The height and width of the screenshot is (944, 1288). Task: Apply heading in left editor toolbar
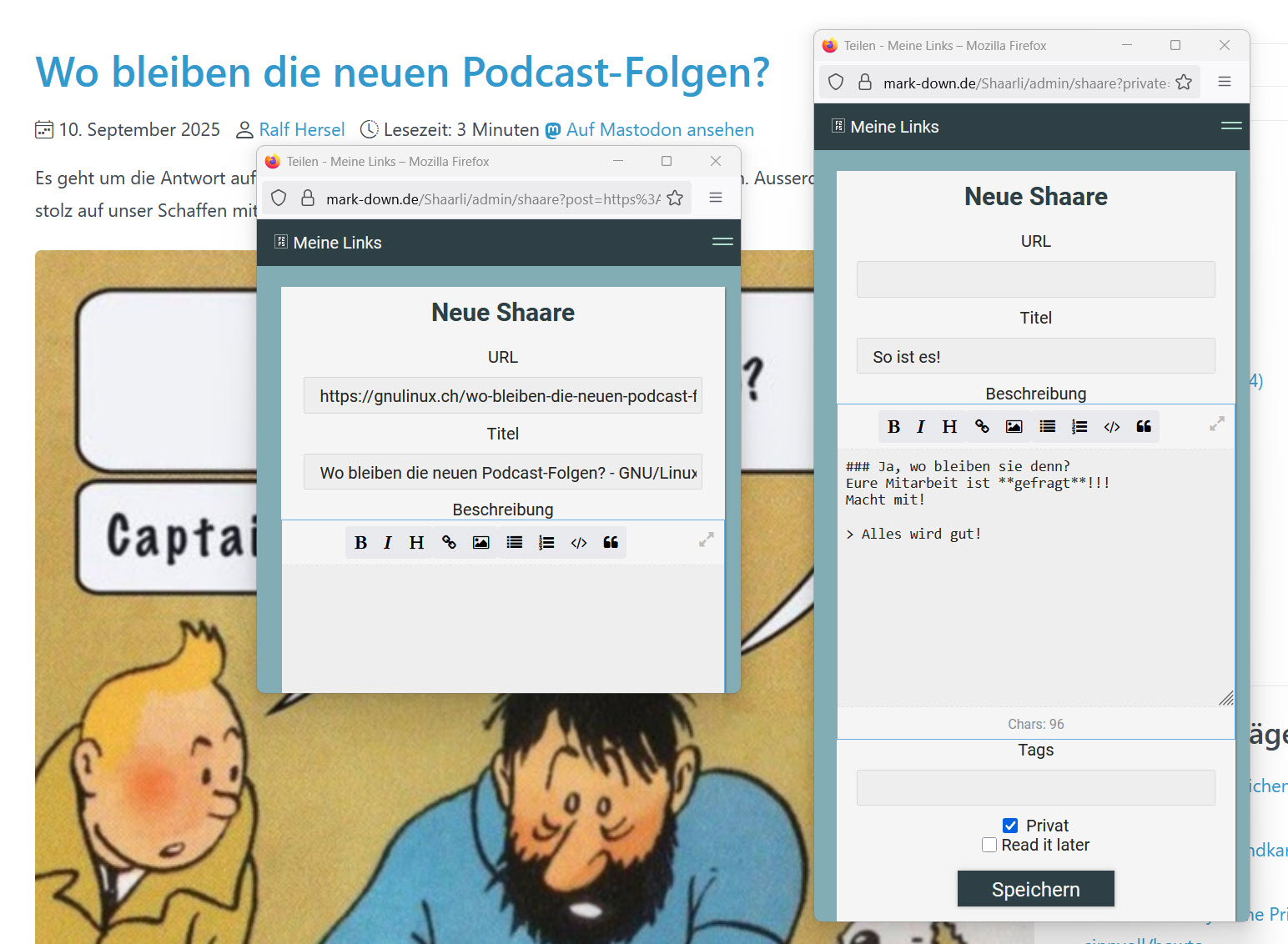pyautogui.click(x=416, y=543)
